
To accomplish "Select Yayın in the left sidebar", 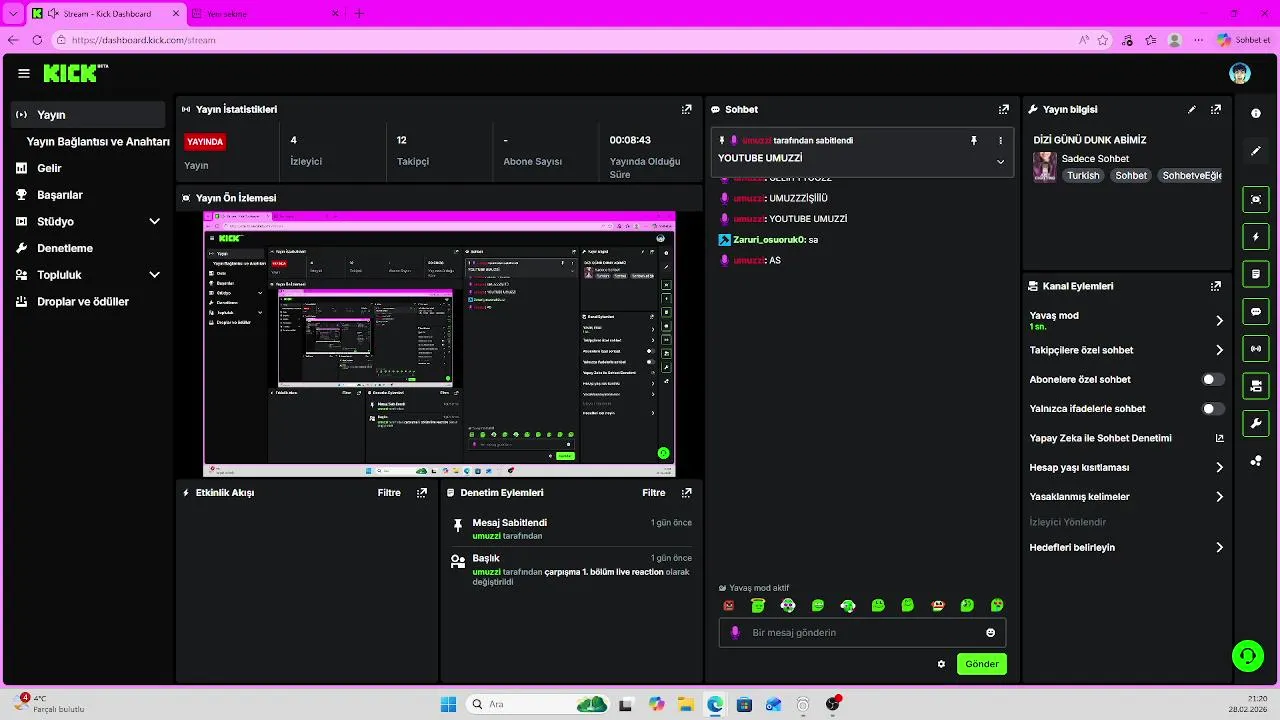I will 89,114.
